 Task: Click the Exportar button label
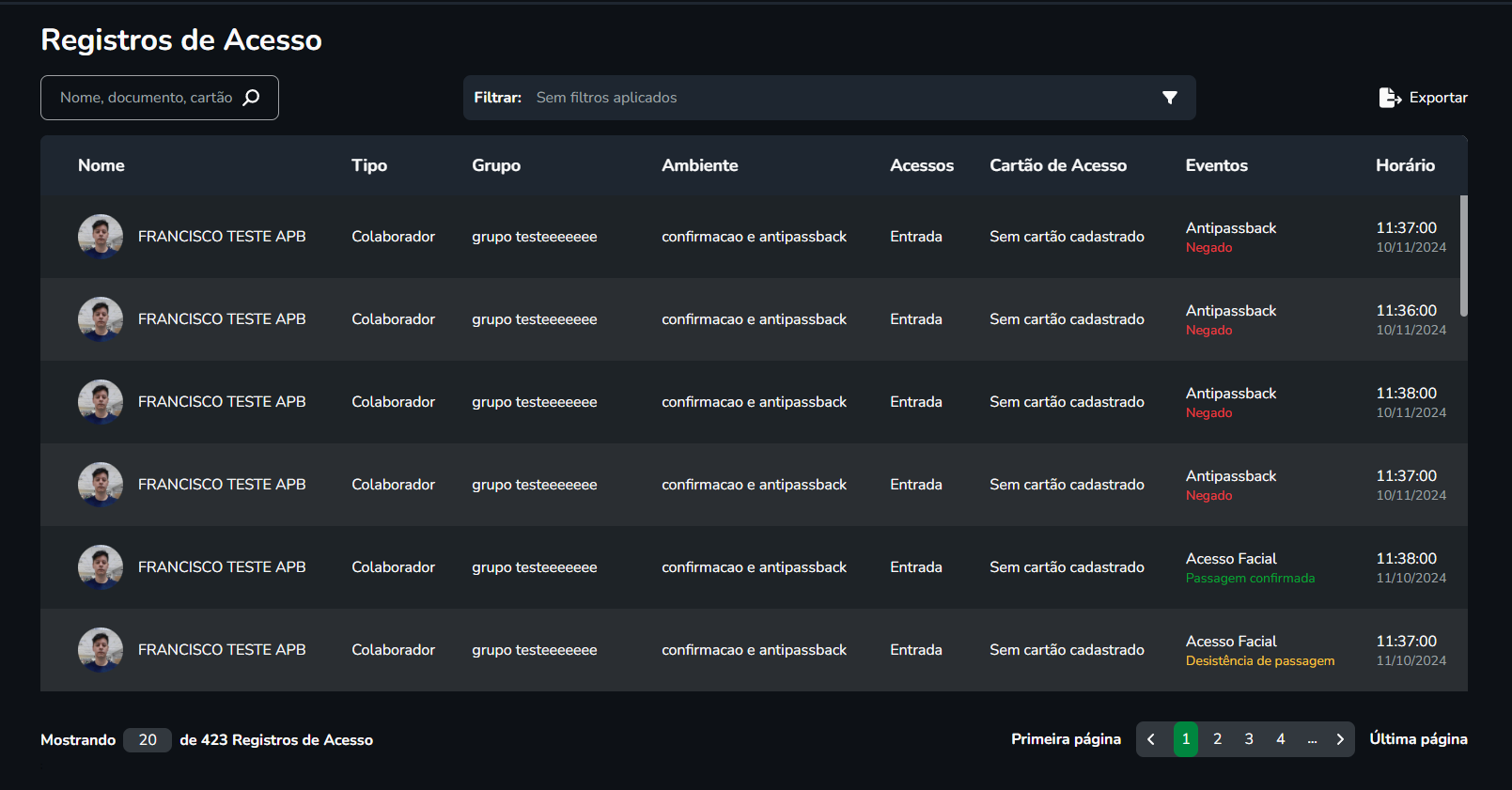click(1438, 98)
